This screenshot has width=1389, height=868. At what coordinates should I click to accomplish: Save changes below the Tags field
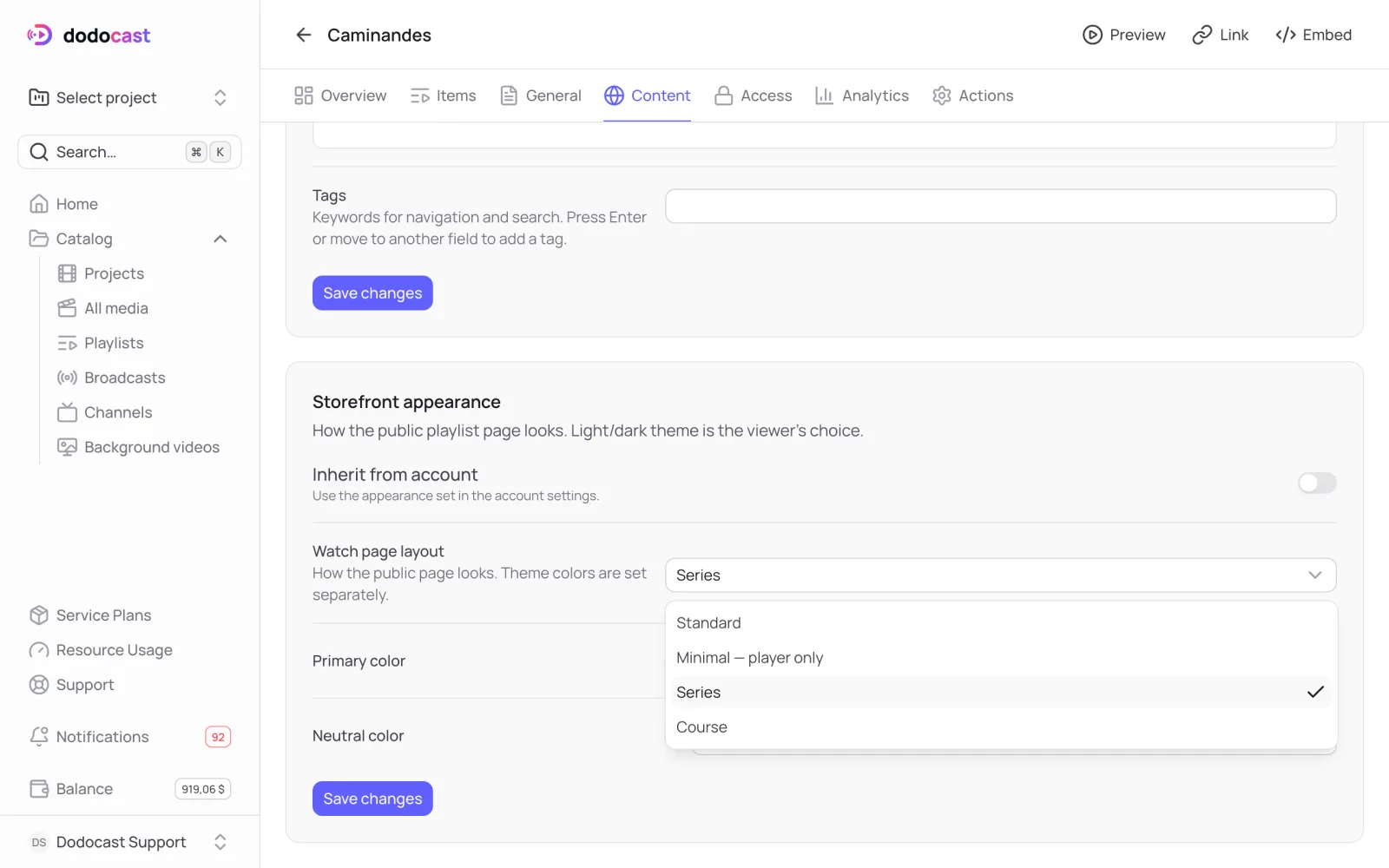(372, 293)
